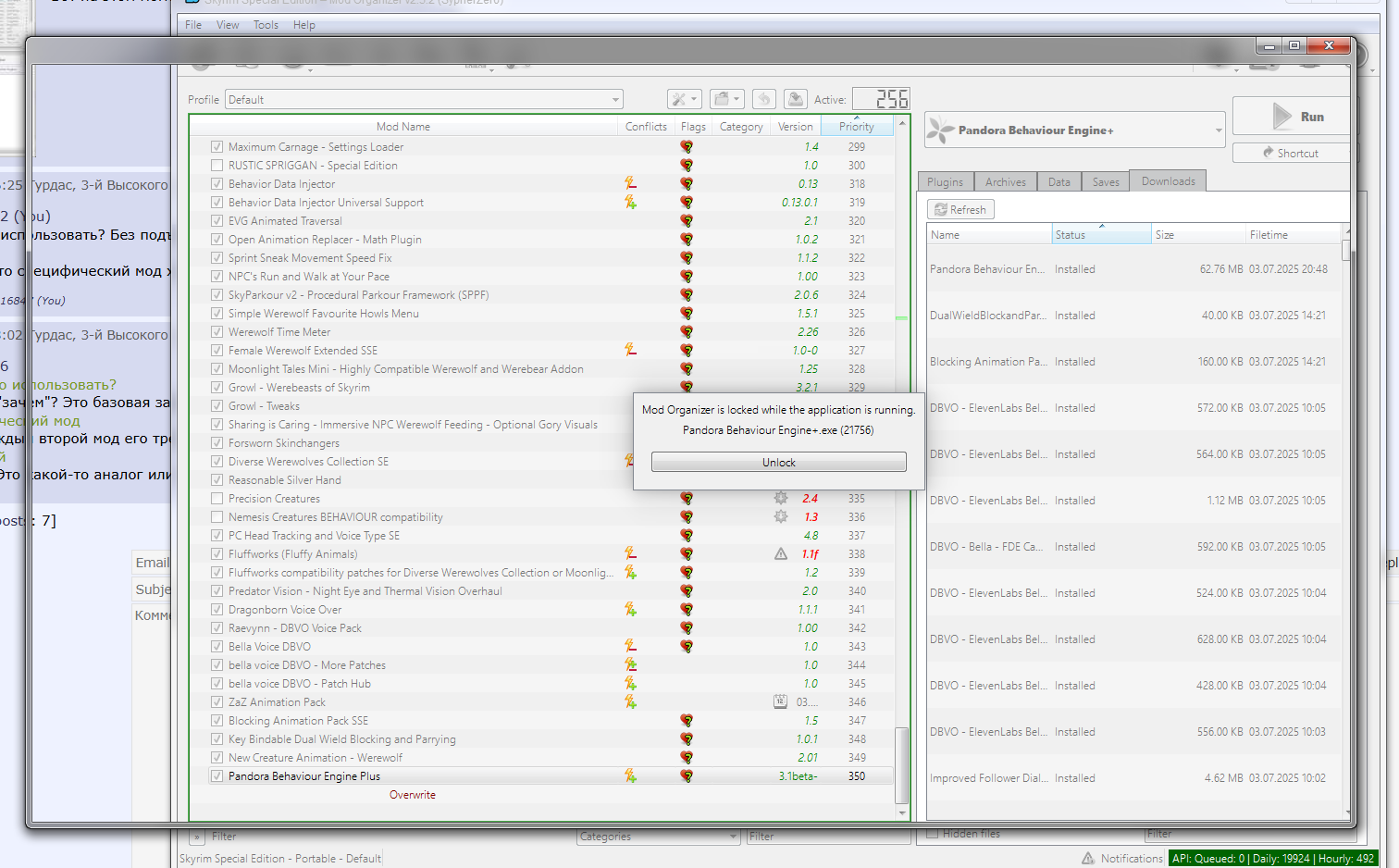Viewport: 1399px width, 868px height.
Task: Enable Nemesis Creatures BEHAVIOUR compatibility checkbox
Action: 217,516
